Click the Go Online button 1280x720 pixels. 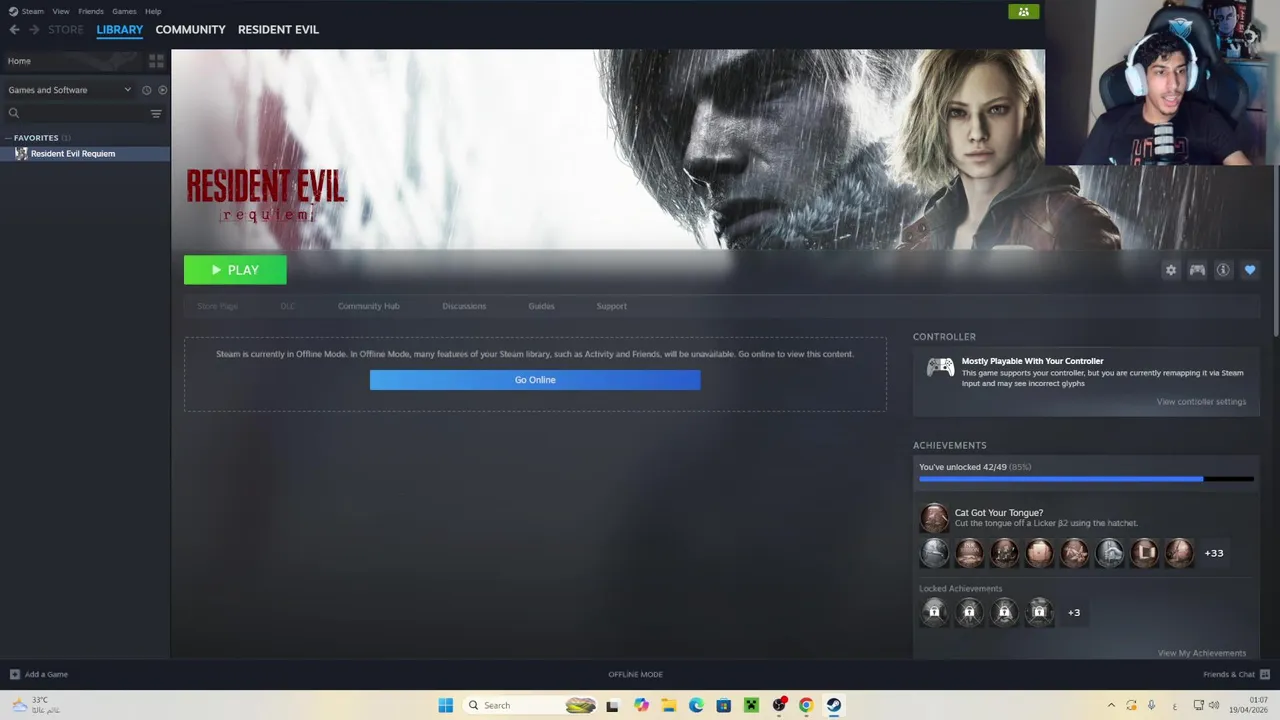pos(535,380)
